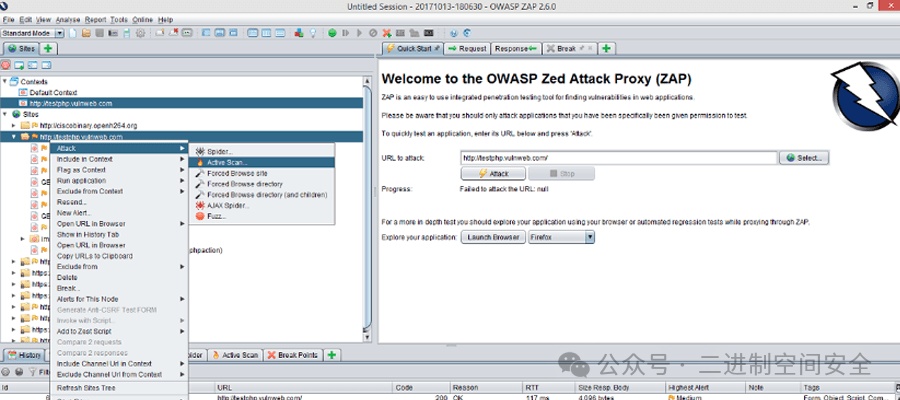Screen dimensions: 900x400
Task: Open the Standard Mode dropdown
Action: pyautogui.click(x=60, y=33)
